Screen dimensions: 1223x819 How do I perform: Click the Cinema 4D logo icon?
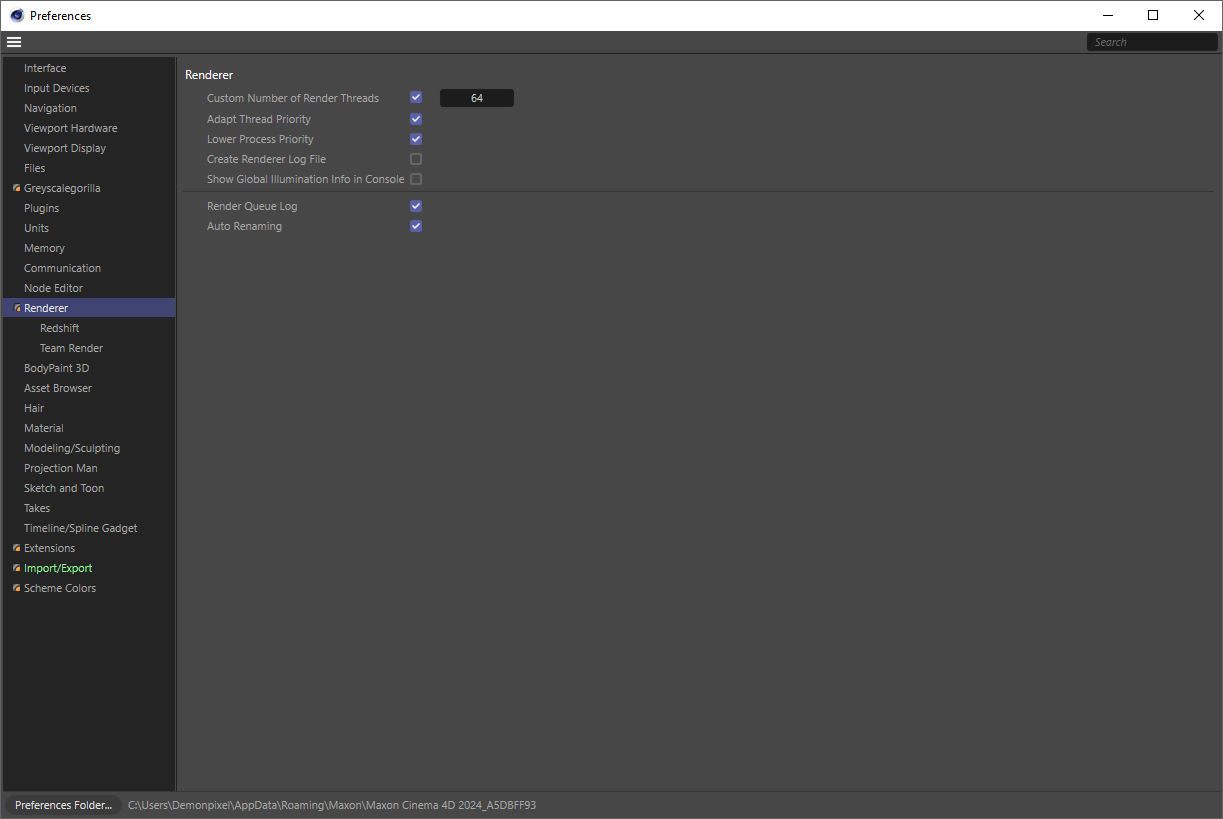(x=17, y=15)
